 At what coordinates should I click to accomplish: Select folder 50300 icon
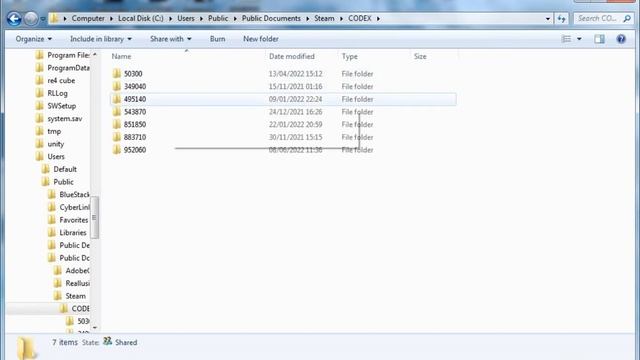click(117, 74)
